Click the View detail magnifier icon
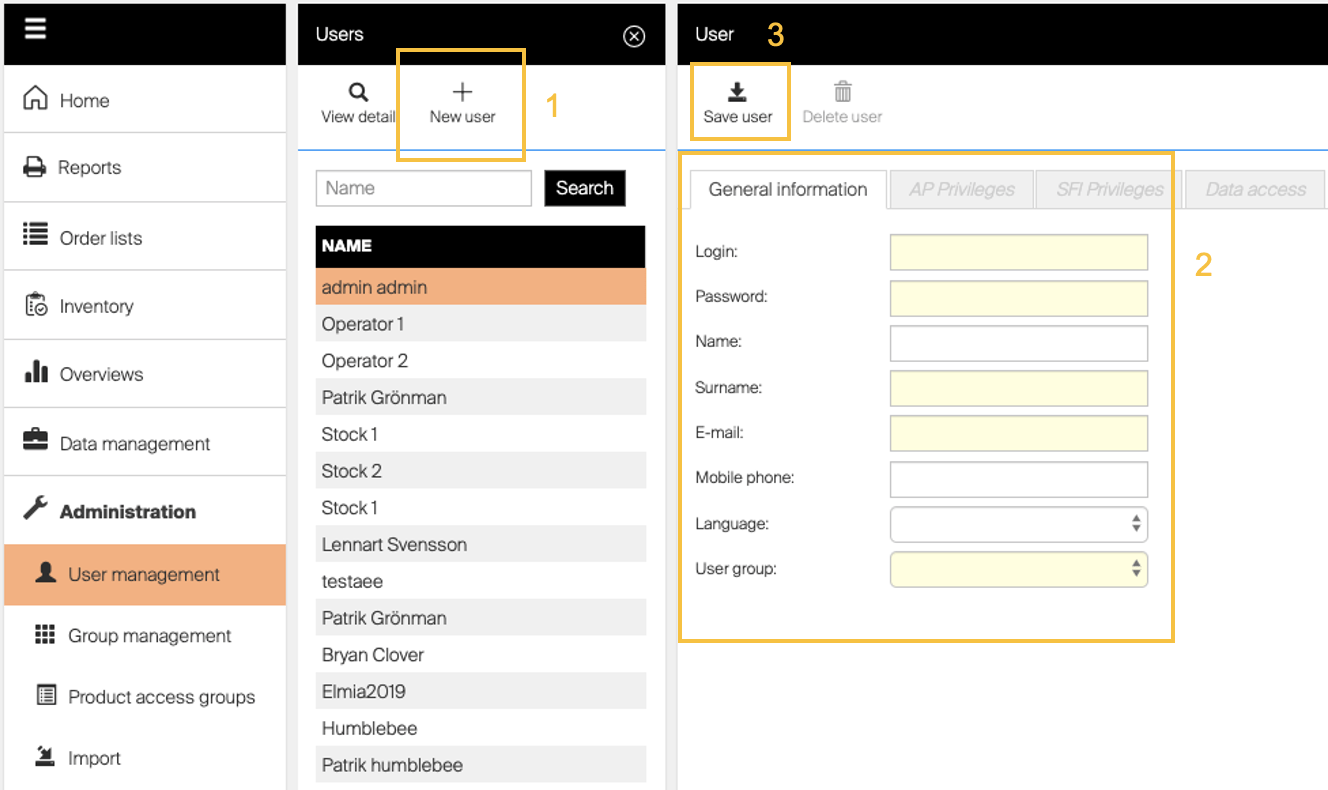The height and width of the screenshot is (790, 1328). tap(358, 93)
